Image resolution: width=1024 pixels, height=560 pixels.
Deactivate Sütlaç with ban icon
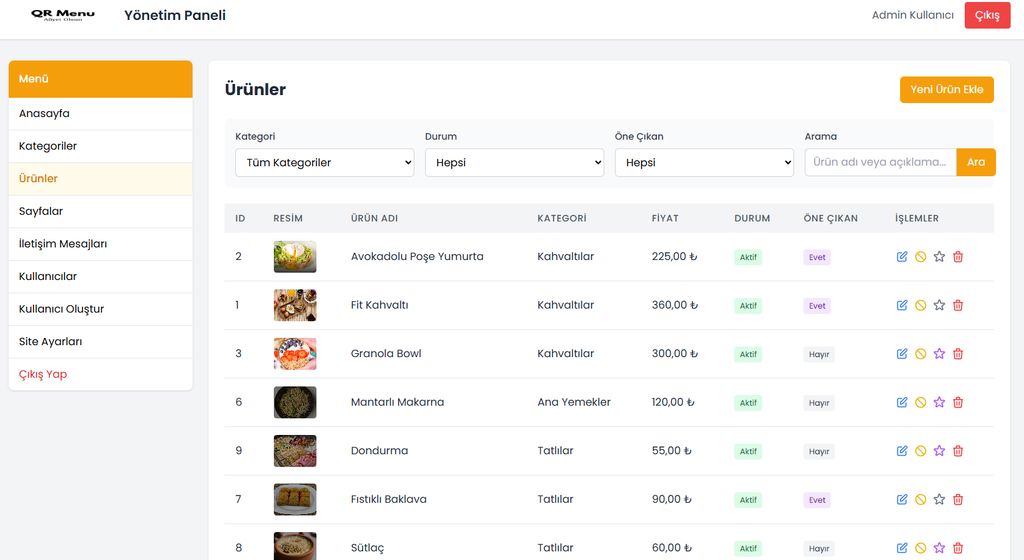(920, 548)
